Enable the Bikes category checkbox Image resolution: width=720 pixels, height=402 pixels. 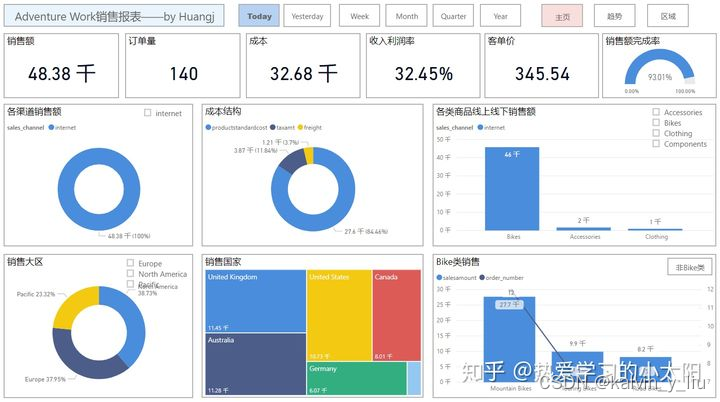[x=656, y=122]
